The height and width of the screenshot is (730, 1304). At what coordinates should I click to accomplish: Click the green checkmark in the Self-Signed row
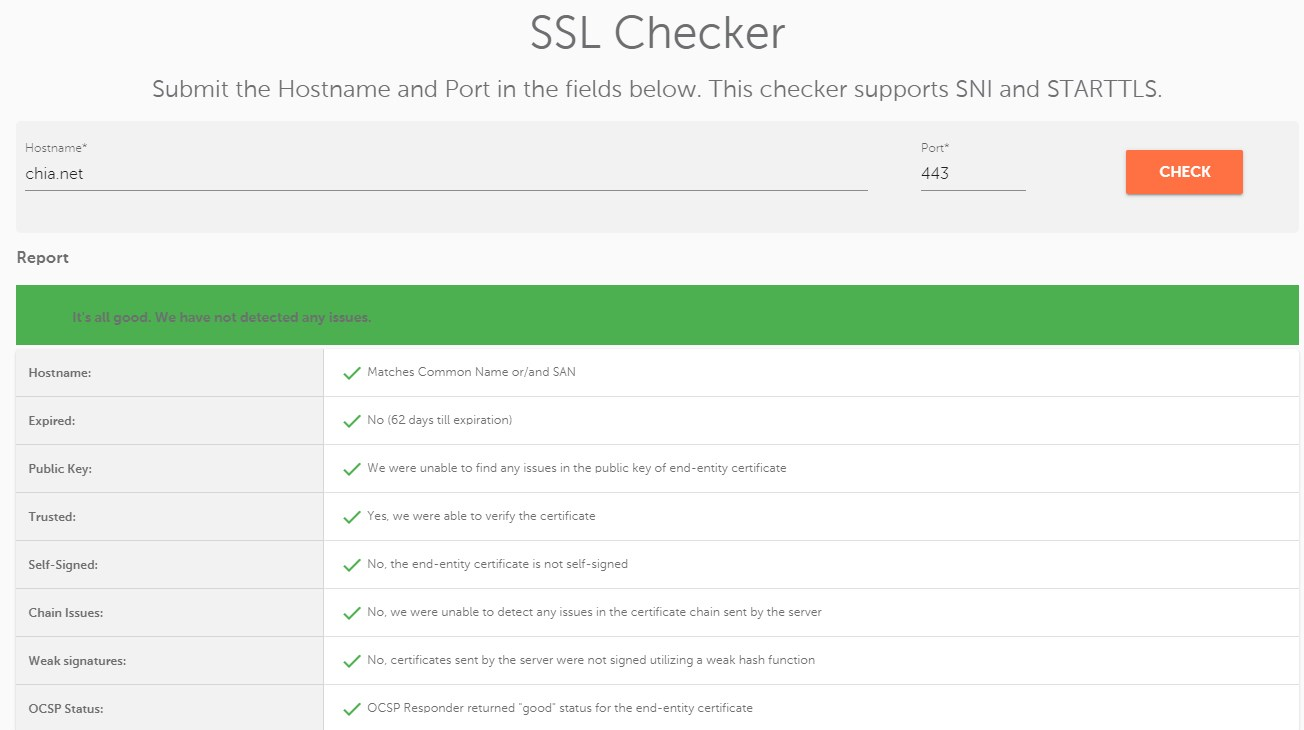352,565
